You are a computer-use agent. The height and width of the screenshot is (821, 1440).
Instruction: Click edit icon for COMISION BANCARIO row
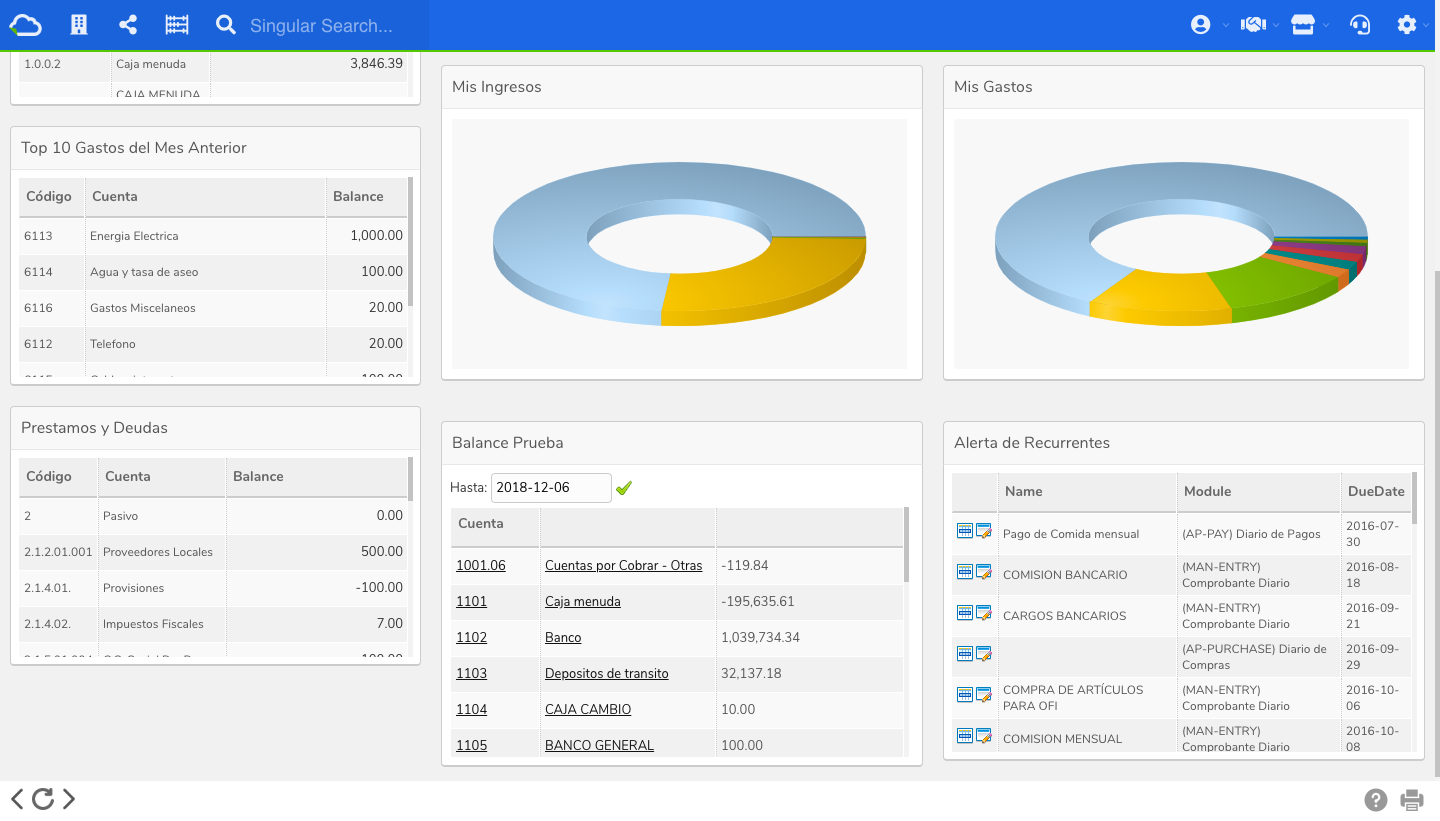984,572
